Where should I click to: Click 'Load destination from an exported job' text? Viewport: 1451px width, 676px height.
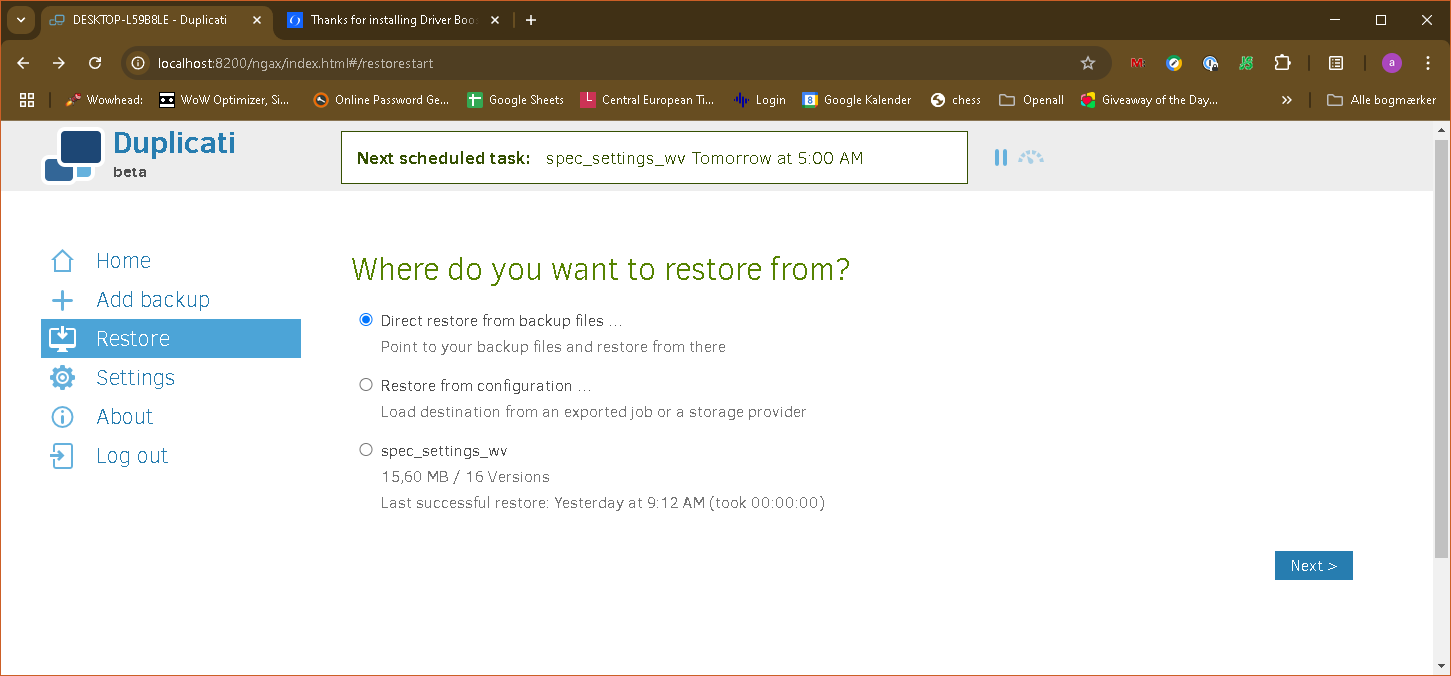tap(593, 412)
